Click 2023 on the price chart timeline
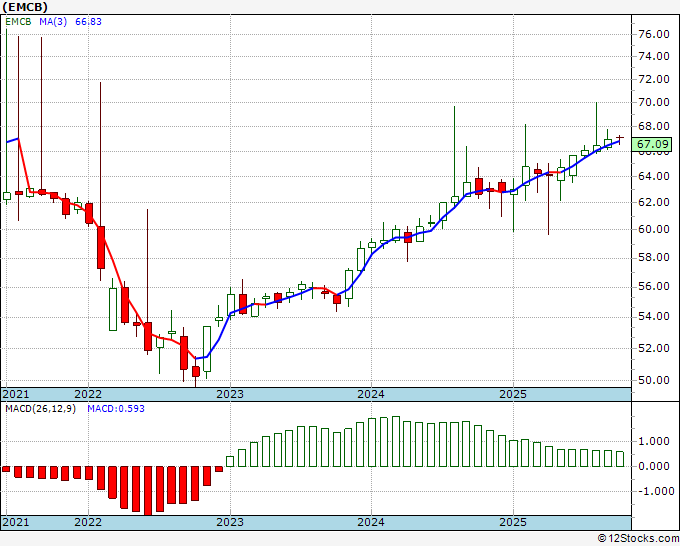Screen dimensions: 680x546 230,394
